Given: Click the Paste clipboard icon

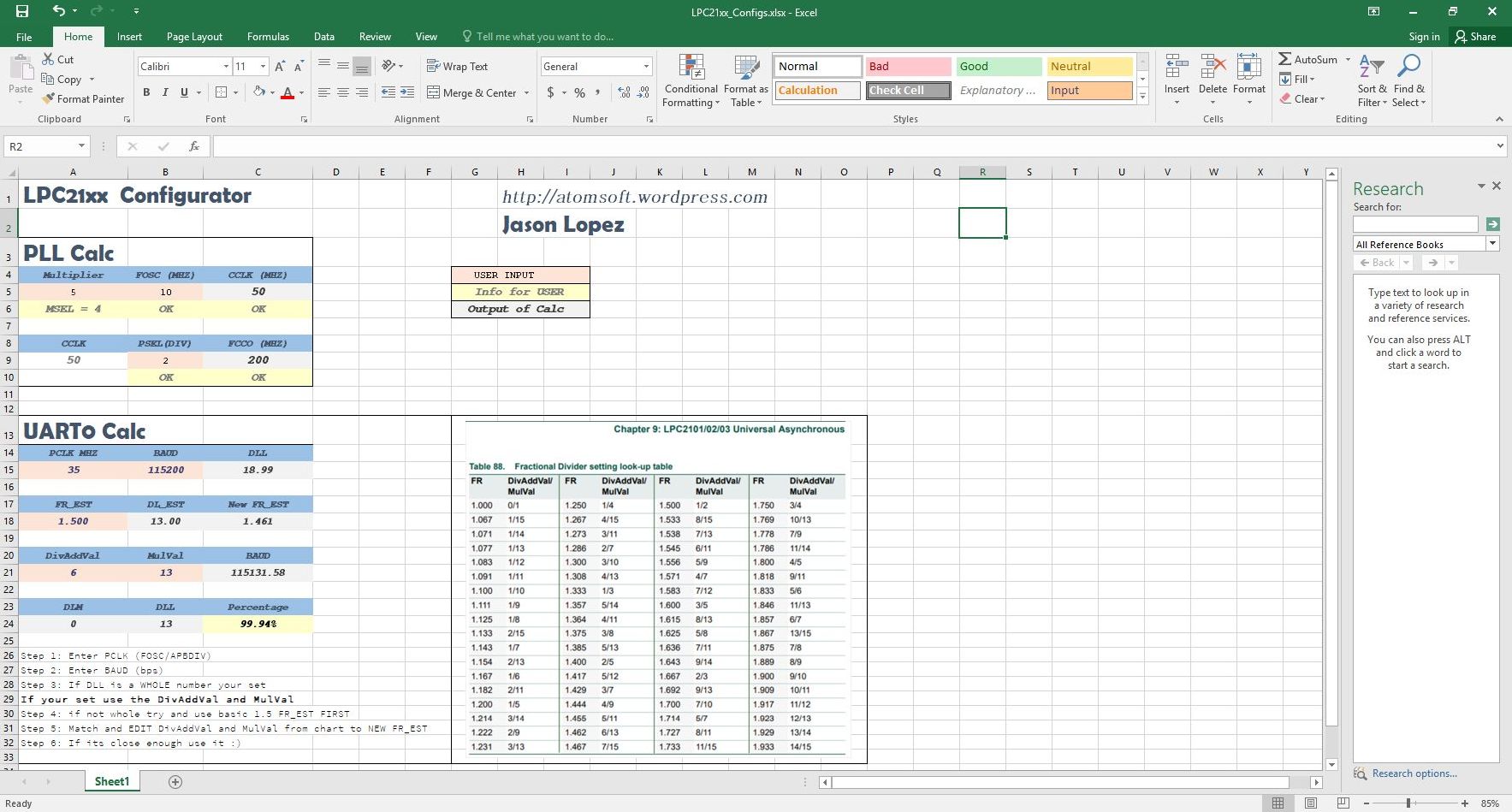Looking at the screenshot, I should point(21,68).
